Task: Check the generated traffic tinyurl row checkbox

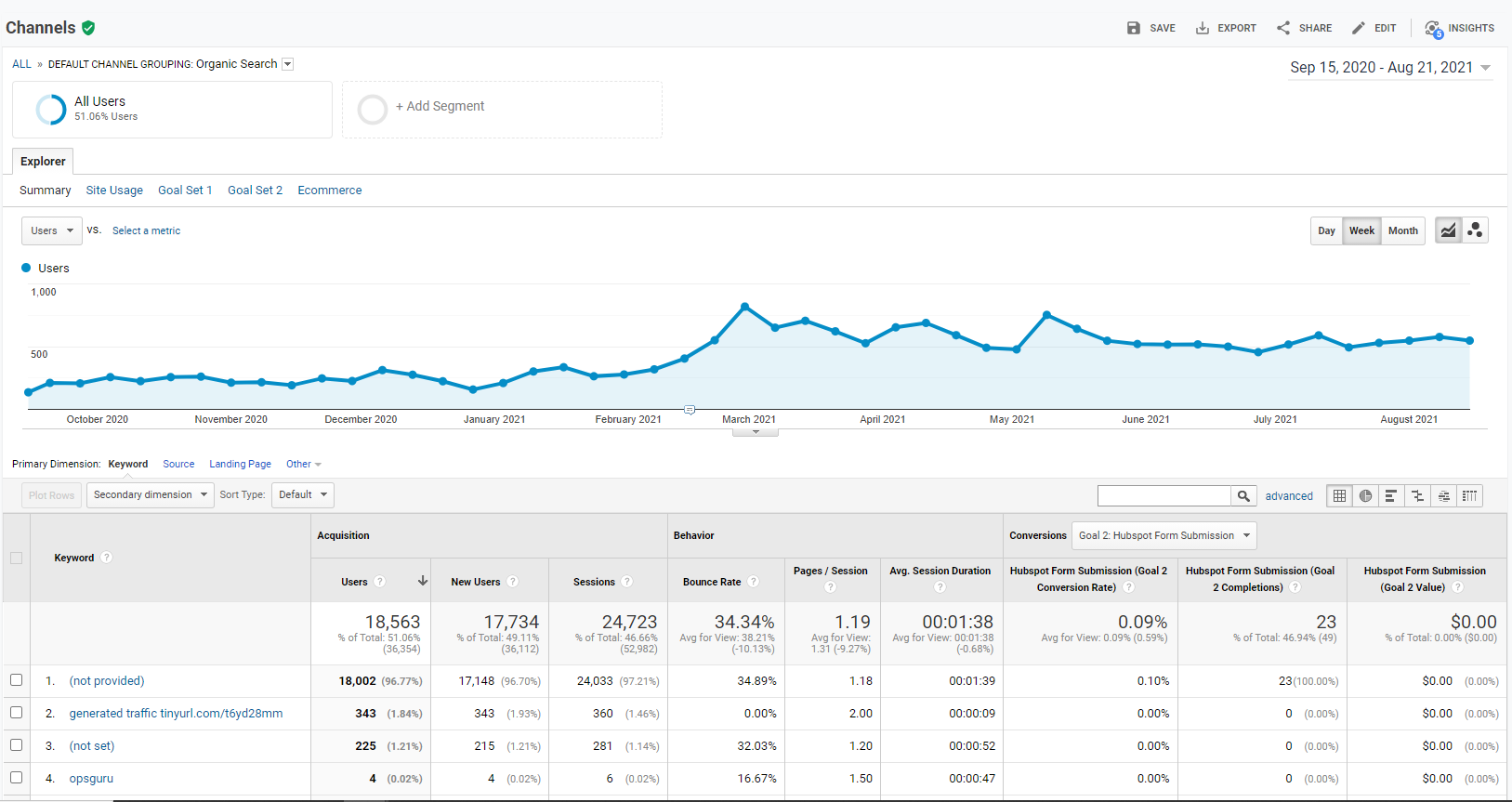Action: pos(16,713)
